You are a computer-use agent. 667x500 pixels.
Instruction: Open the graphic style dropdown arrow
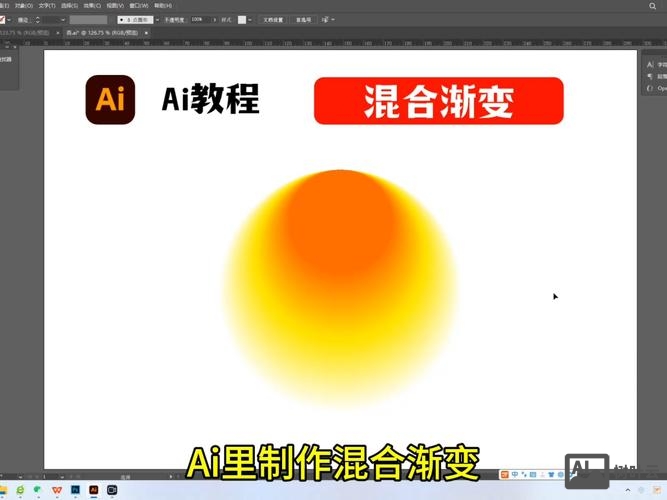(250, 20)
